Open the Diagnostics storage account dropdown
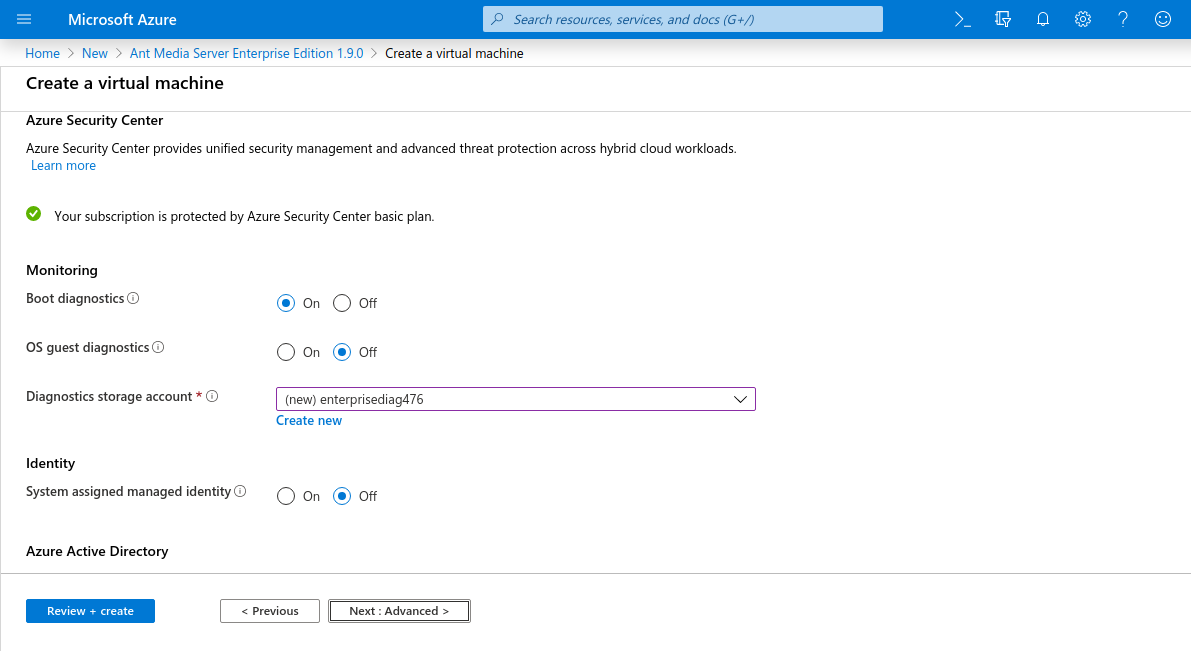 tap(516, 399)
